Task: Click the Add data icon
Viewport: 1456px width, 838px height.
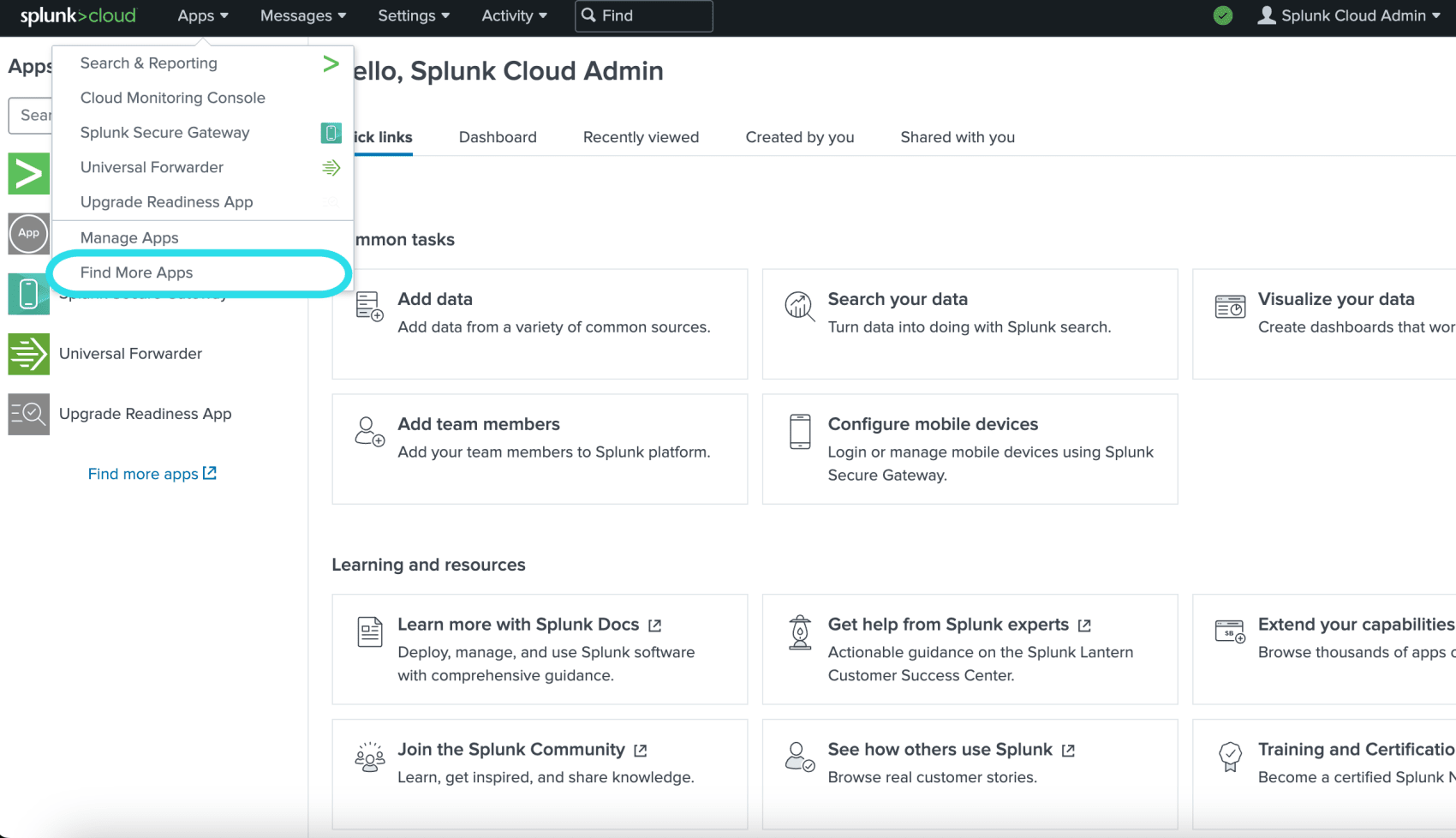Action: pyautogui.click(x=368, y=306)
